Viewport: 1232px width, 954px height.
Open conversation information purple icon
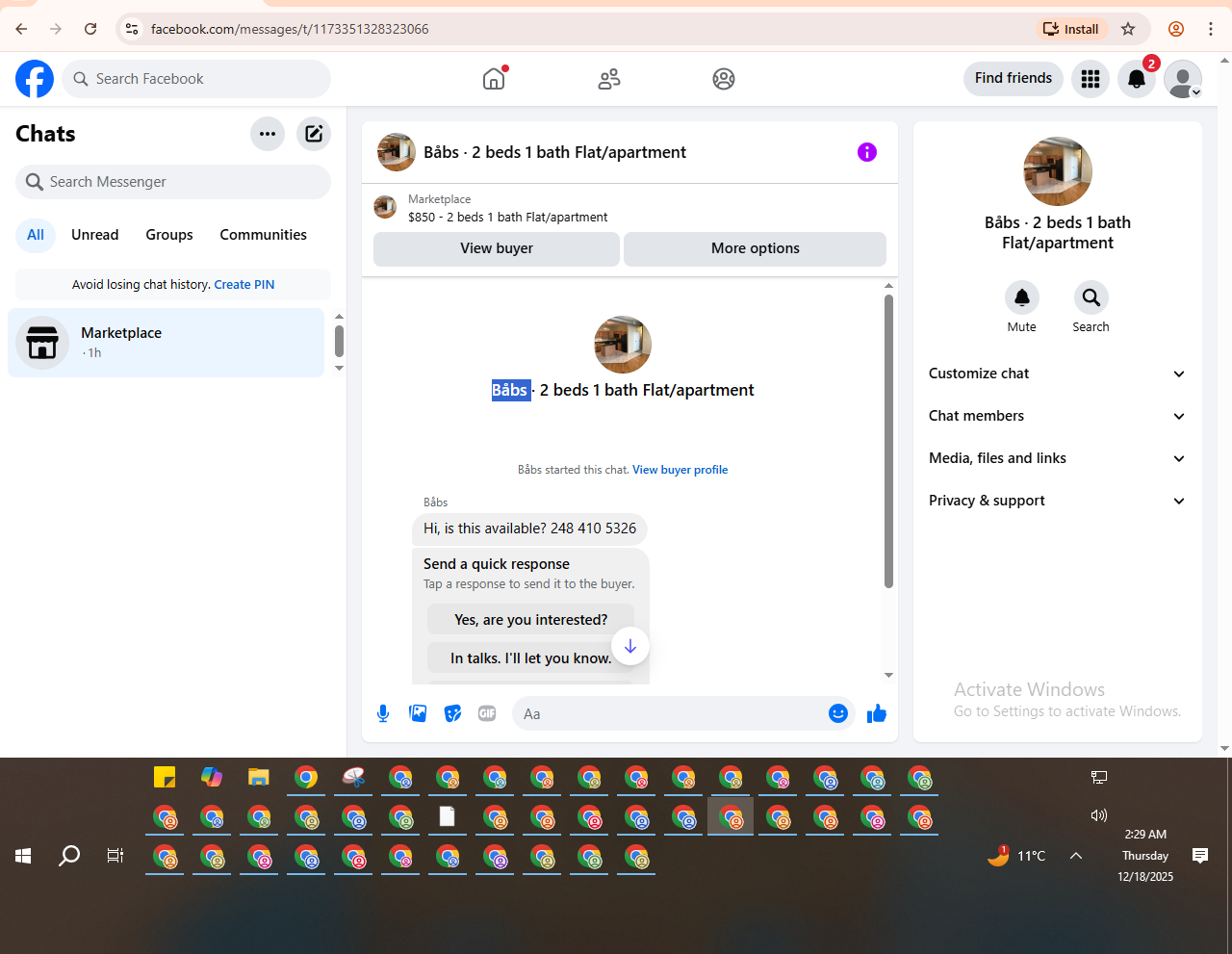867,152
